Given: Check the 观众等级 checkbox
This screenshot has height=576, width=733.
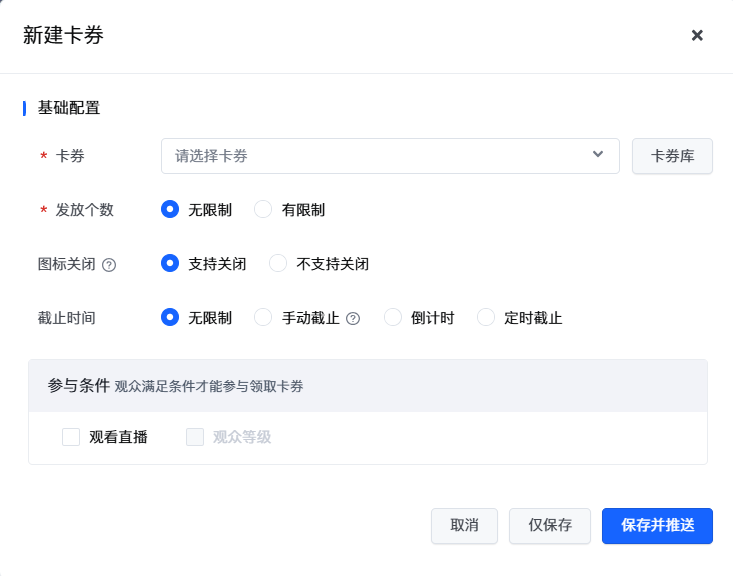Looking at the screenshot, I should point(195,437).
